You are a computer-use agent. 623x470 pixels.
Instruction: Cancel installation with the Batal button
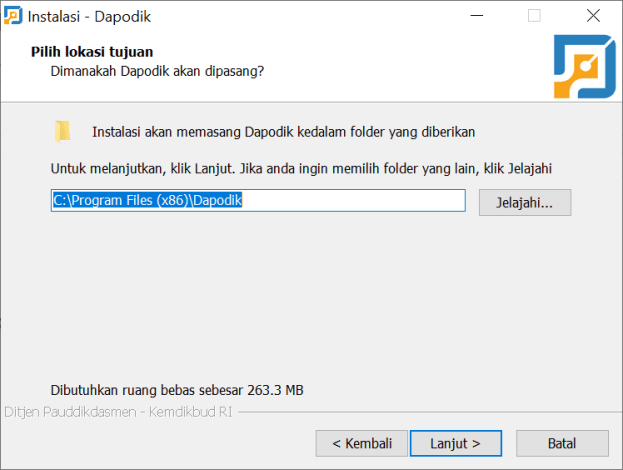point(561,443)
